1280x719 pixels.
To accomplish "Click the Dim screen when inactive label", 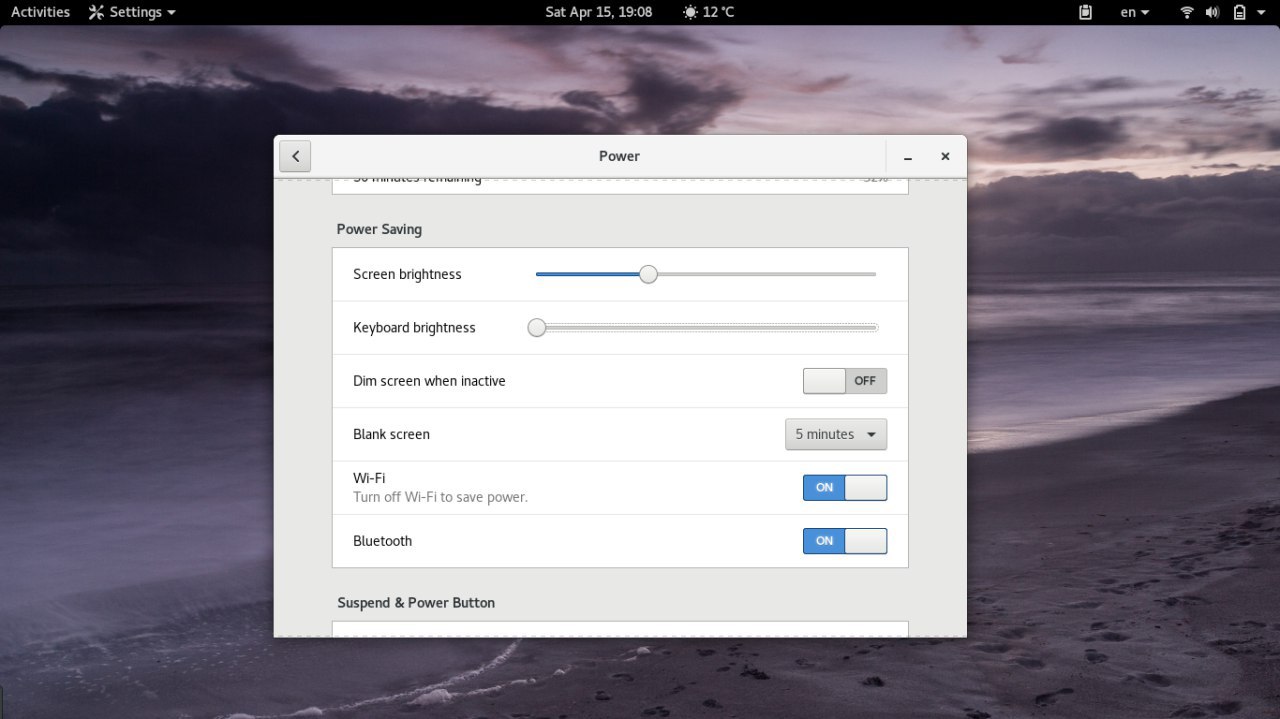I will click(429, 381).
